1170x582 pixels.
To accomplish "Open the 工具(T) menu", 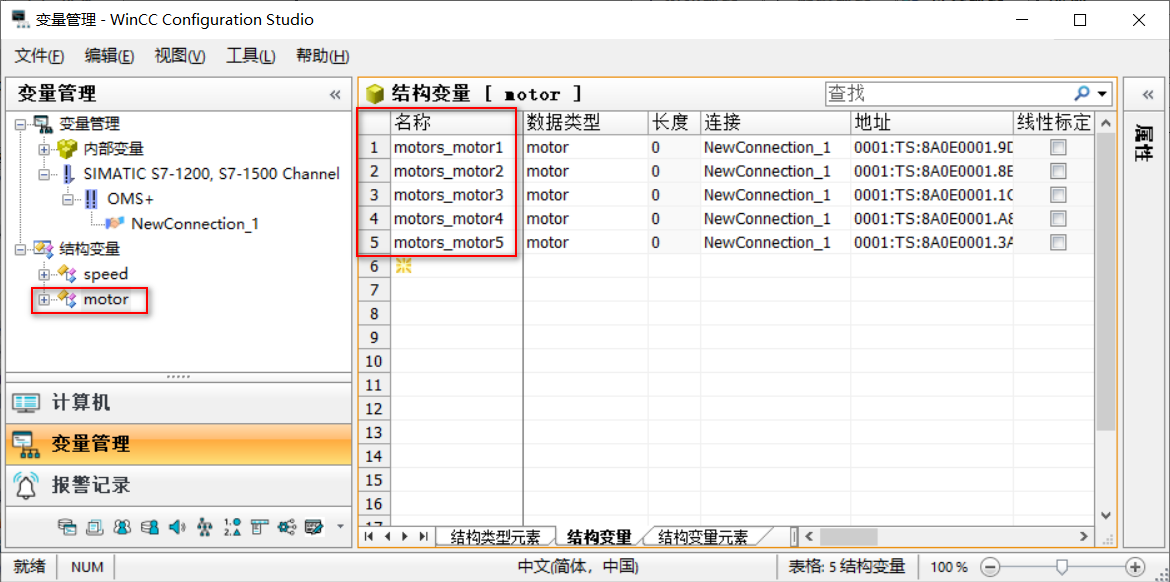I will pos(250,56).
